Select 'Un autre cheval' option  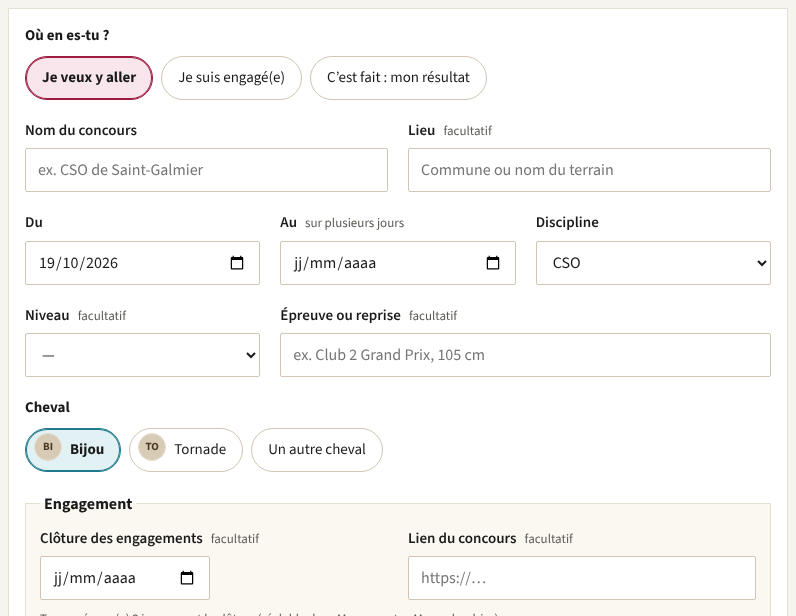coord(317,449)
